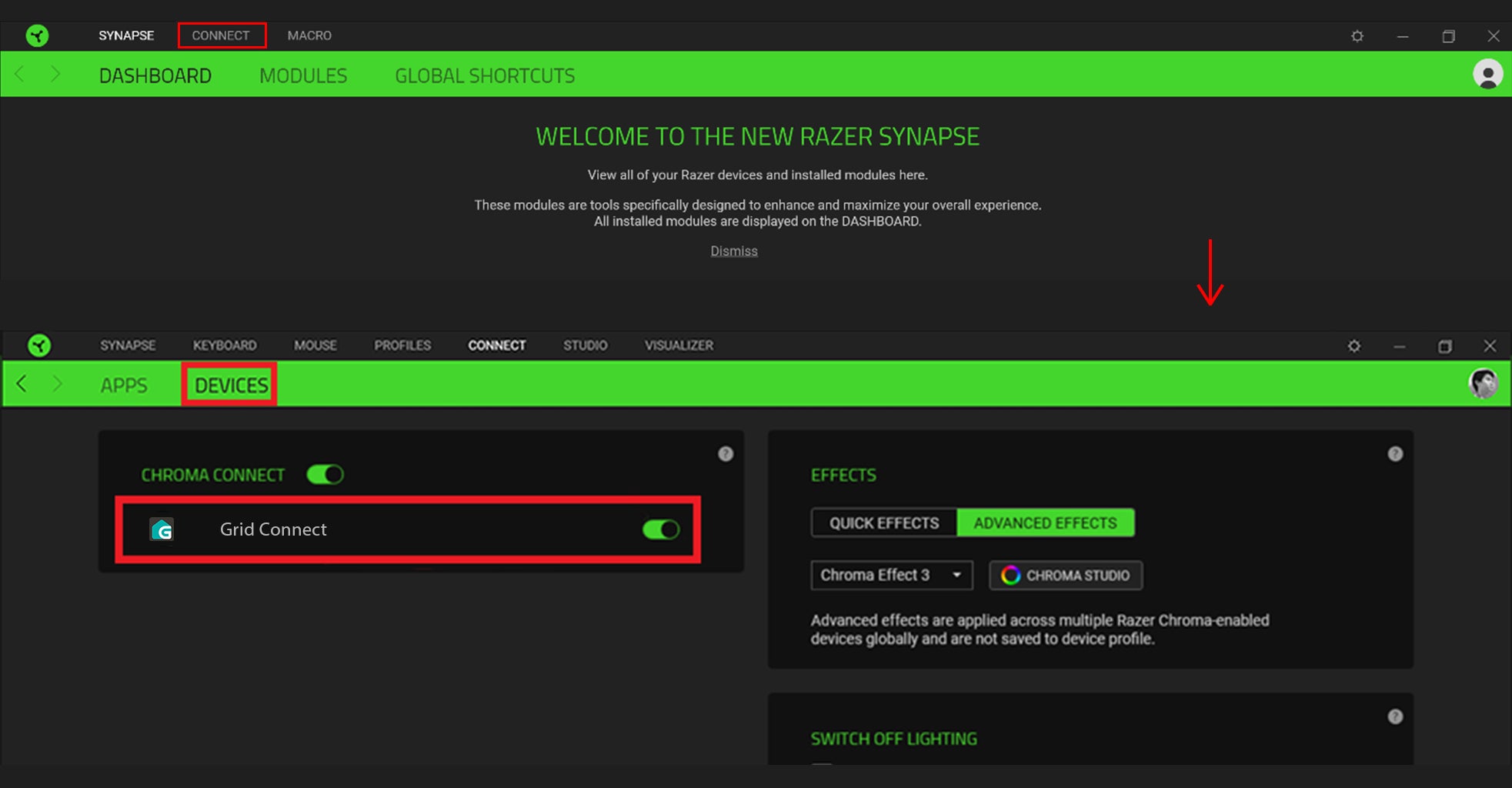The width and height of the screenshot is (1512, 788).
Task: Expand the Chroma Effect 3 dropdown
Action: [891, 576]
